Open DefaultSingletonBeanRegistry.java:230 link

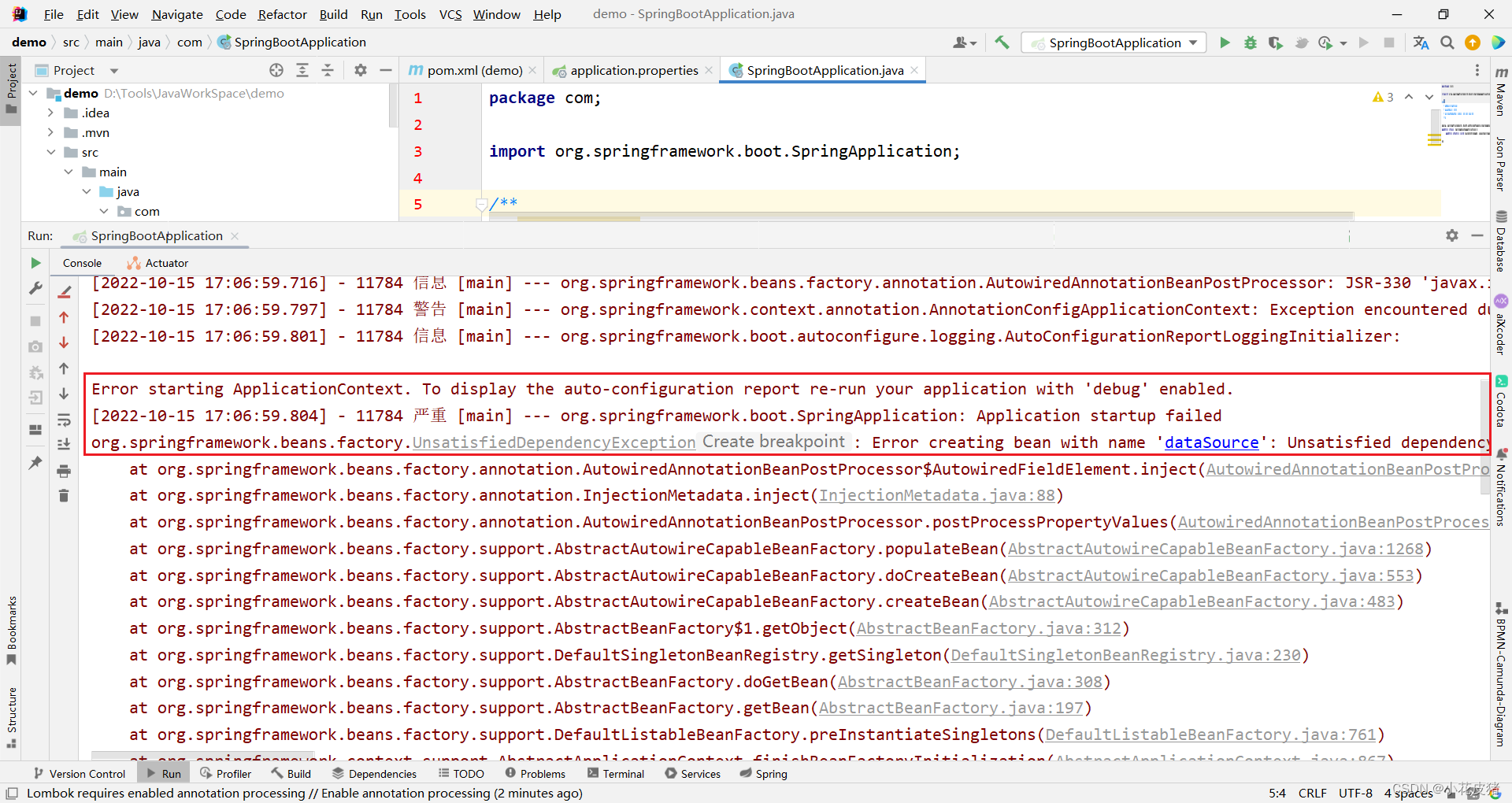pyautogui.click(x=1125, y=655)
